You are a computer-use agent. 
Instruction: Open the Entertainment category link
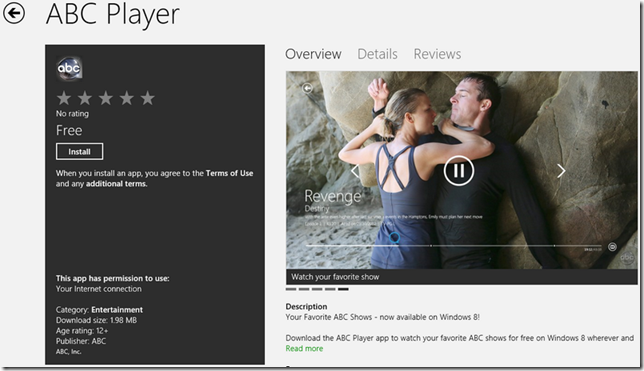[x=117, y=310]
